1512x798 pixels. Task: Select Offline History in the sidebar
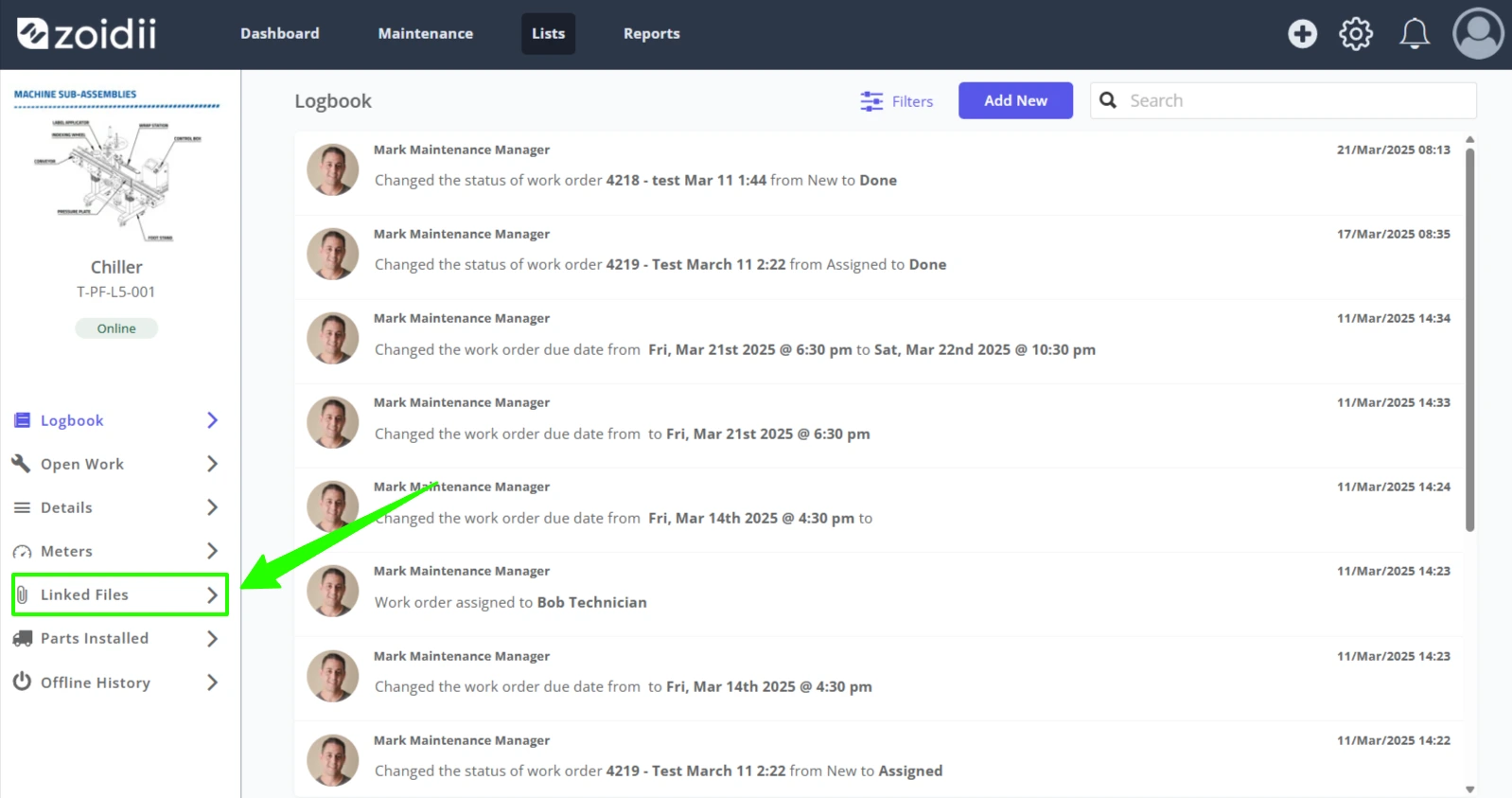[96, 683]
